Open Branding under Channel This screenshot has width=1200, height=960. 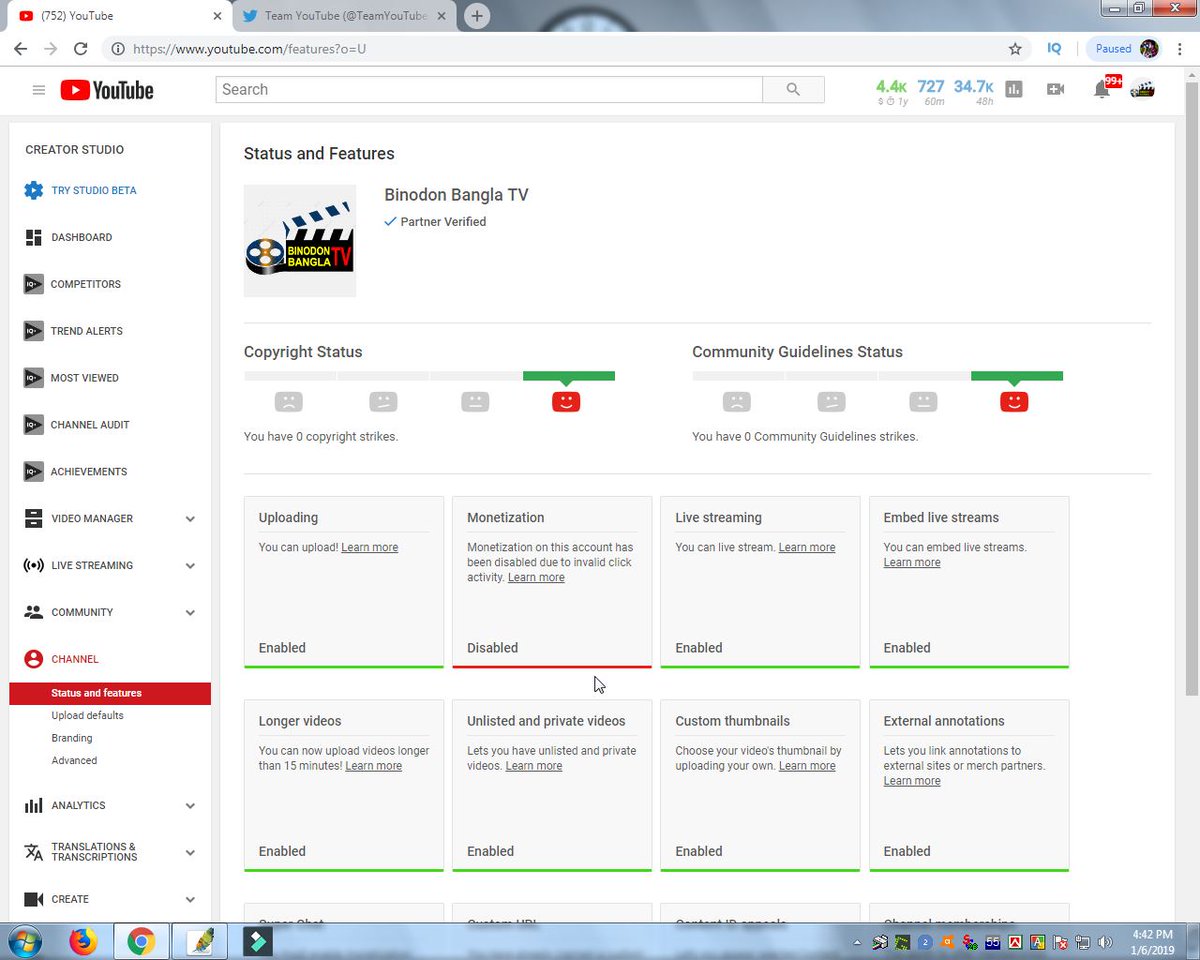[x=72, y=738]
